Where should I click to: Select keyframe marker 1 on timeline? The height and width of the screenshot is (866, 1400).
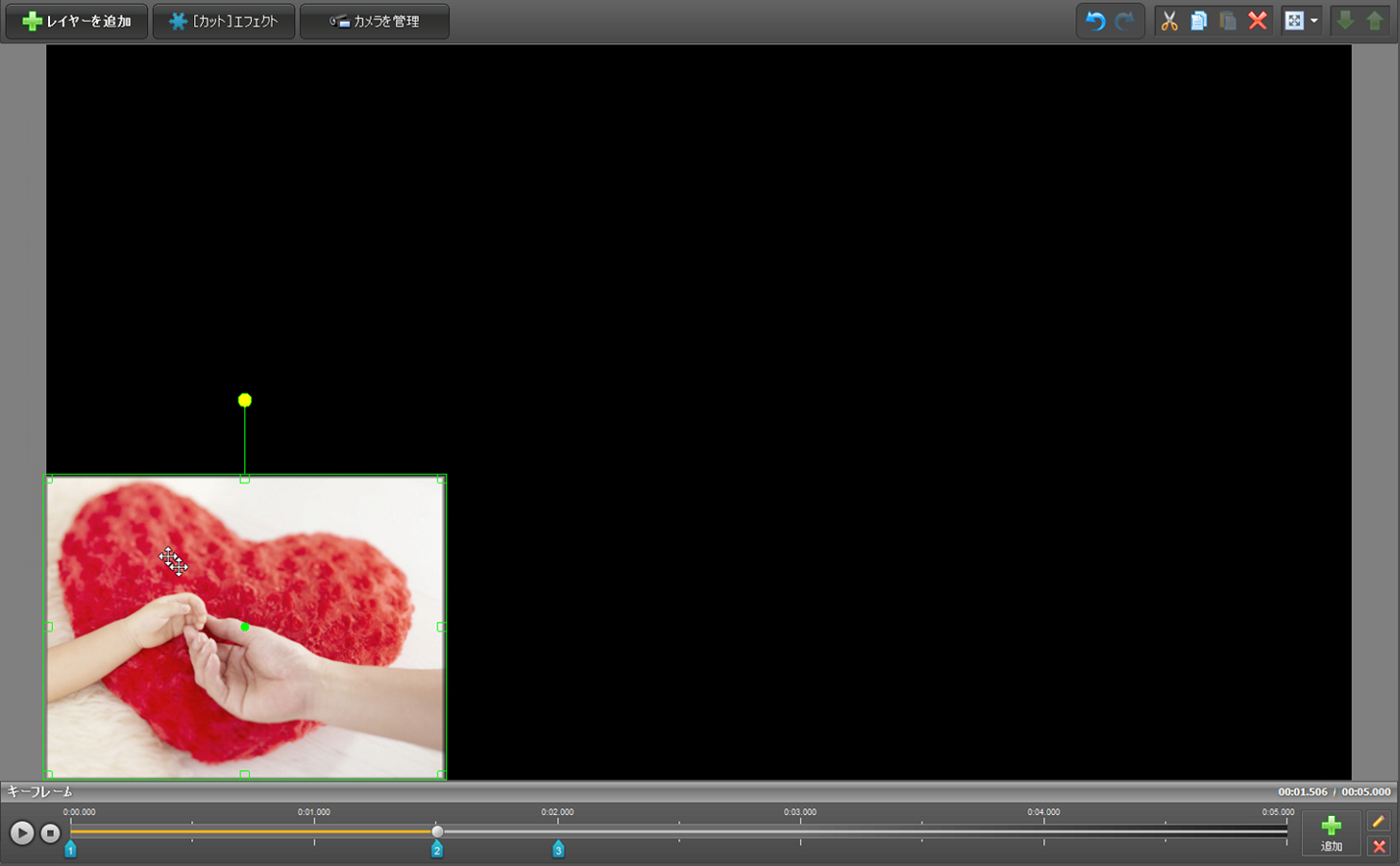click(x=71, y=849)
